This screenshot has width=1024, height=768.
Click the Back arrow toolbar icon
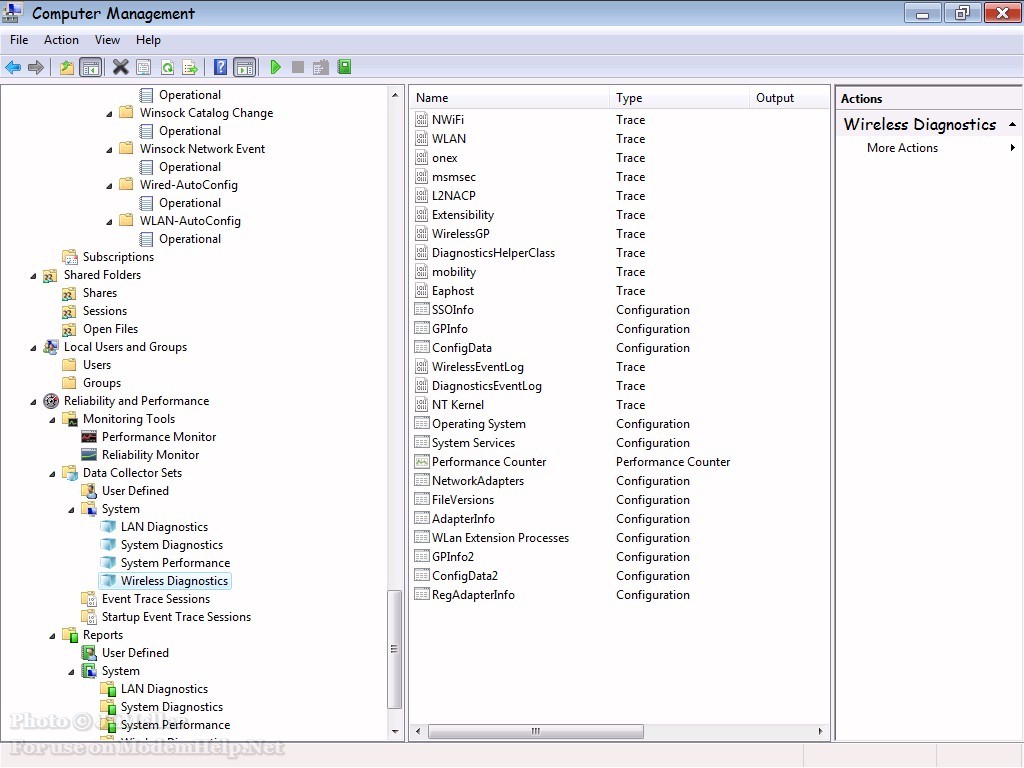point(13,67)
